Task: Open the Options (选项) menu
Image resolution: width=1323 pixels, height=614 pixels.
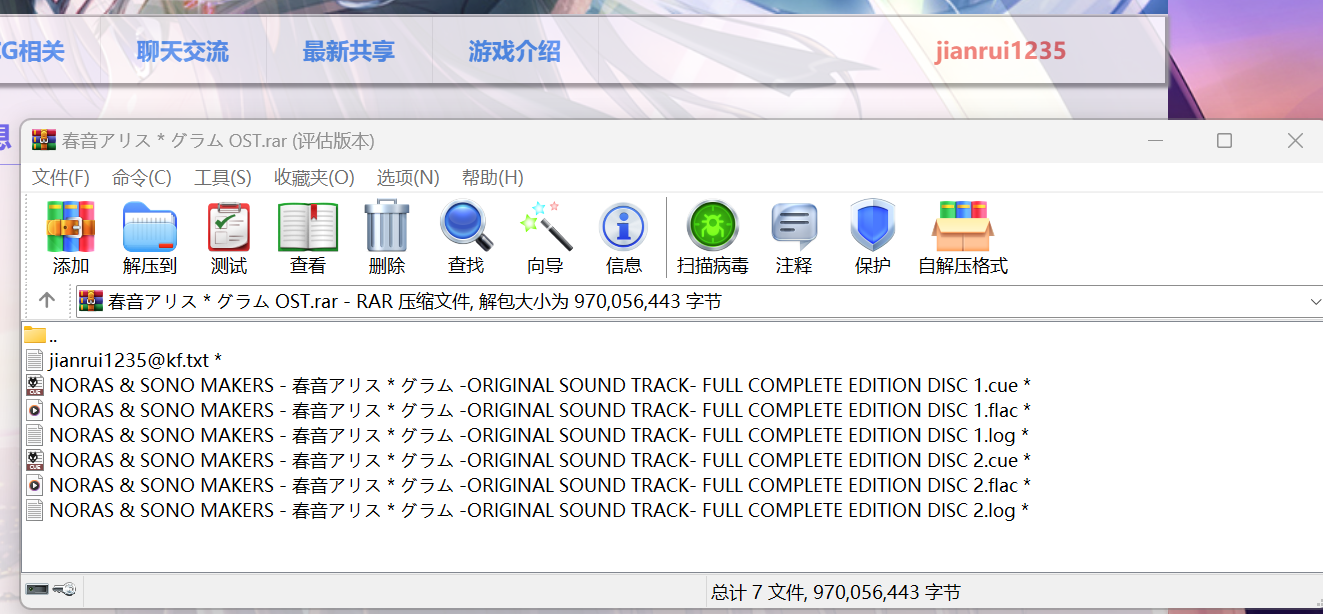Action: pyautogui.click(x=408, y=178)
